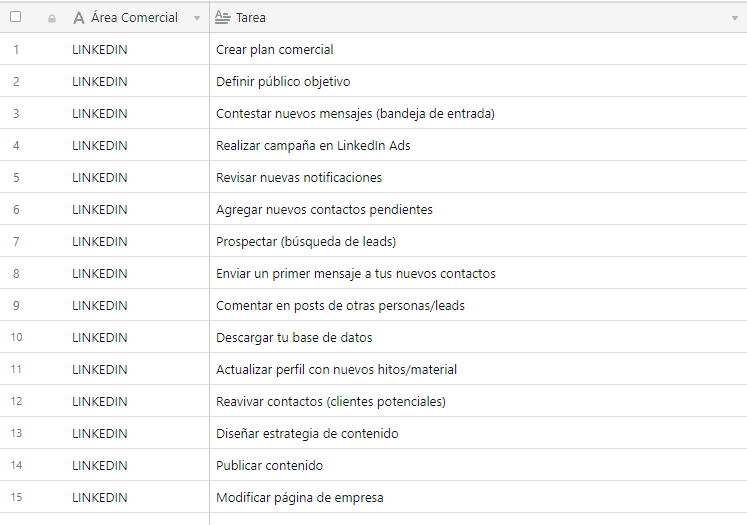This screenshot has height=525, width=747.
Task: Open the Tarea column dropdown arrow
Action: [735, 19]
